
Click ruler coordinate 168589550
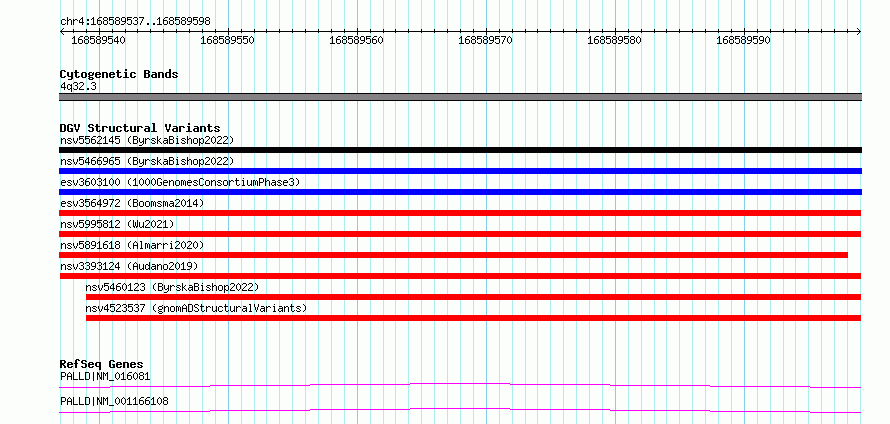coord(228,41)
